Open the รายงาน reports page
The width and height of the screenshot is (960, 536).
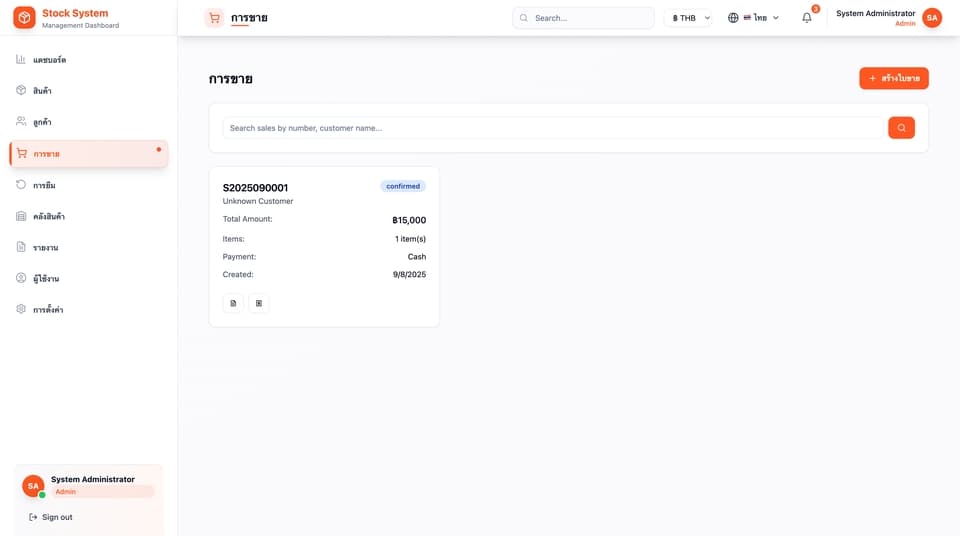coord(89,247)
